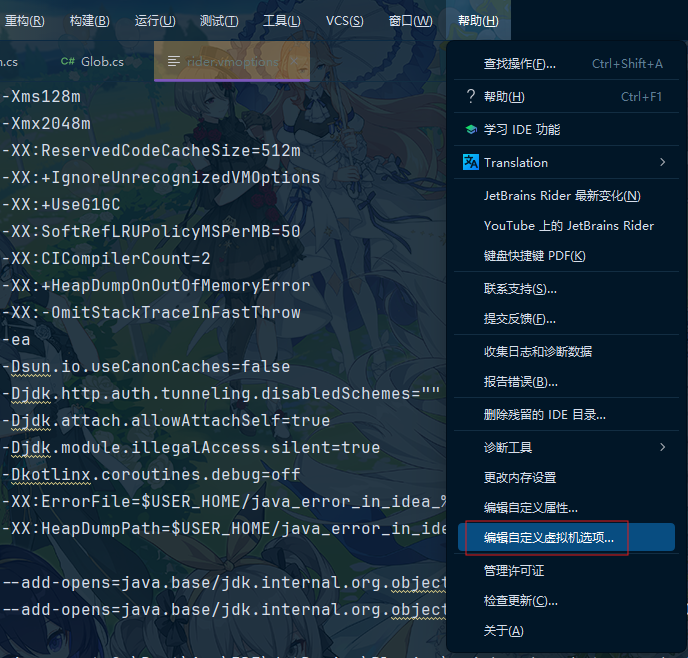Open the 帮助(H) menu in menu bar

478,21
